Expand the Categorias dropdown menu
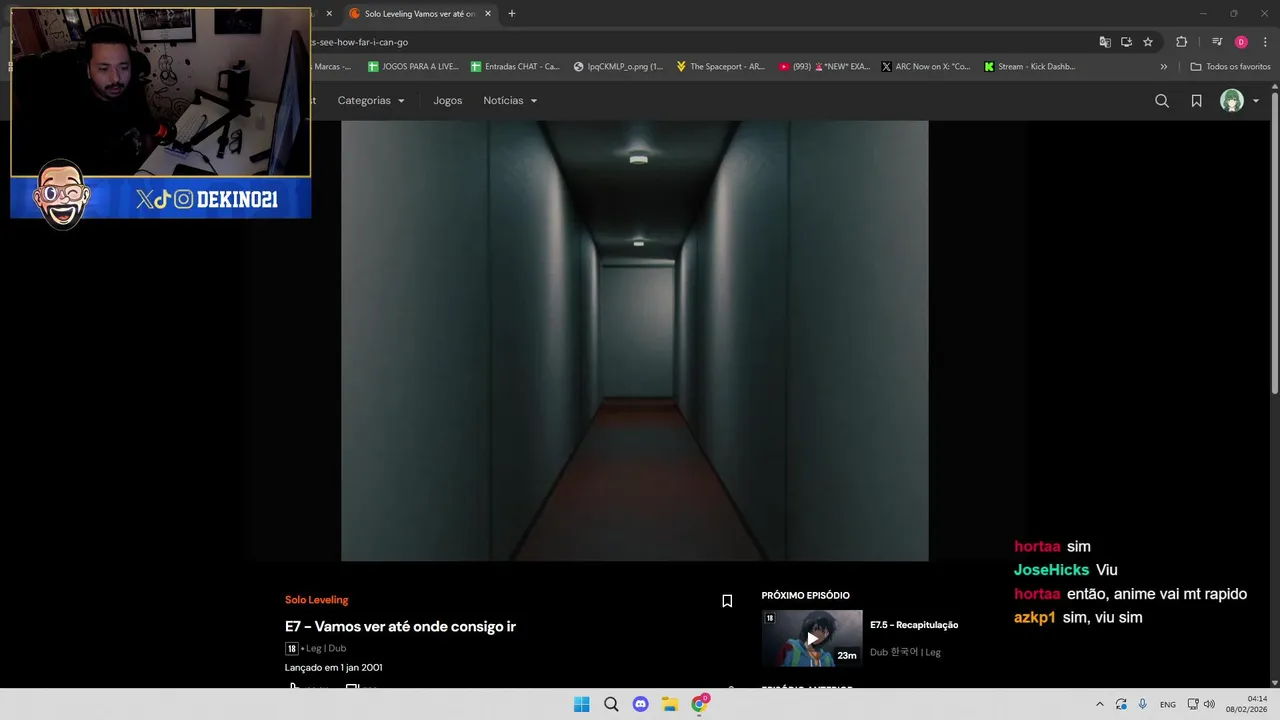 371,101
